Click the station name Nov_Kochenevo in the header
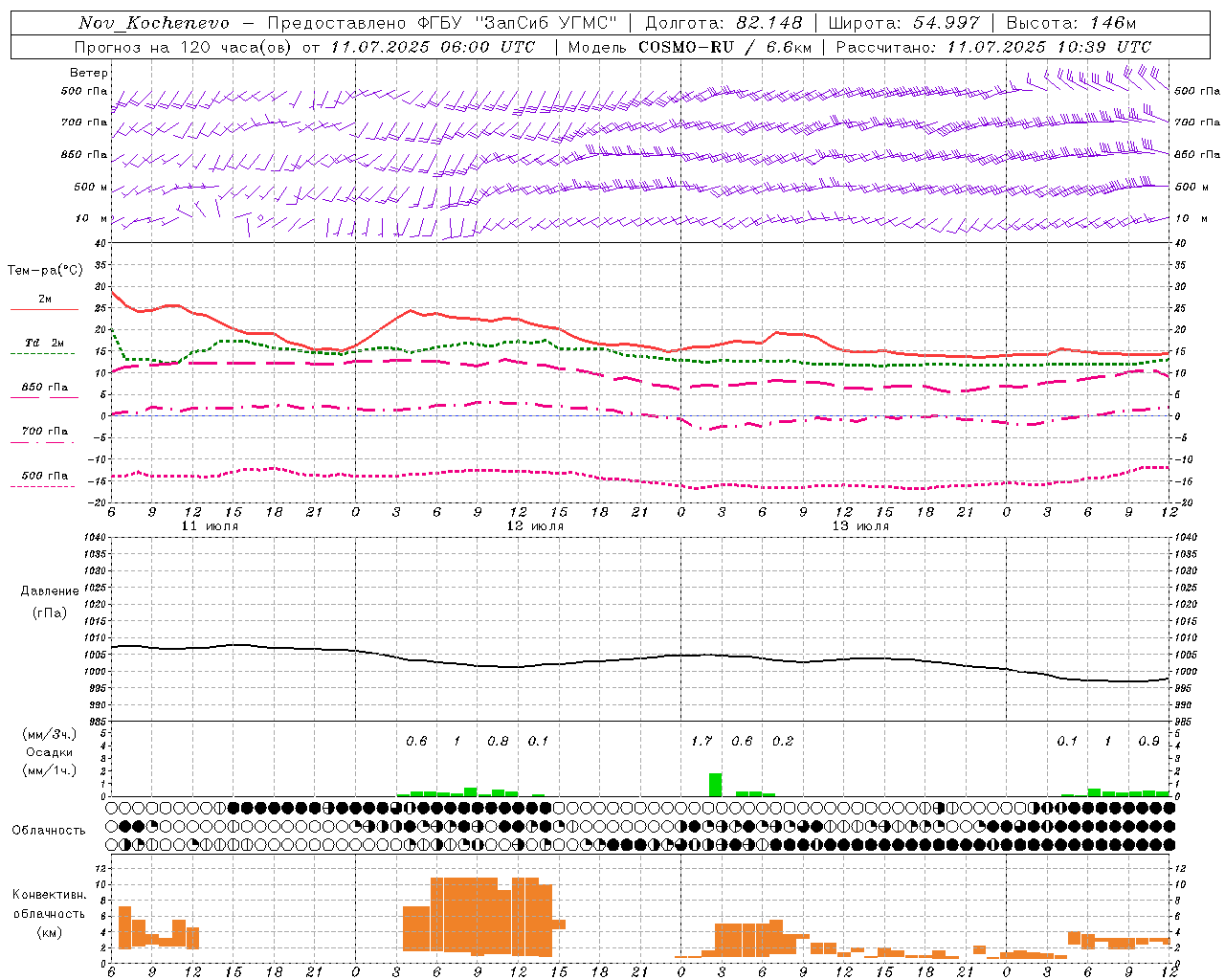This screenshot has height=980, width=1225. point(154,23)
